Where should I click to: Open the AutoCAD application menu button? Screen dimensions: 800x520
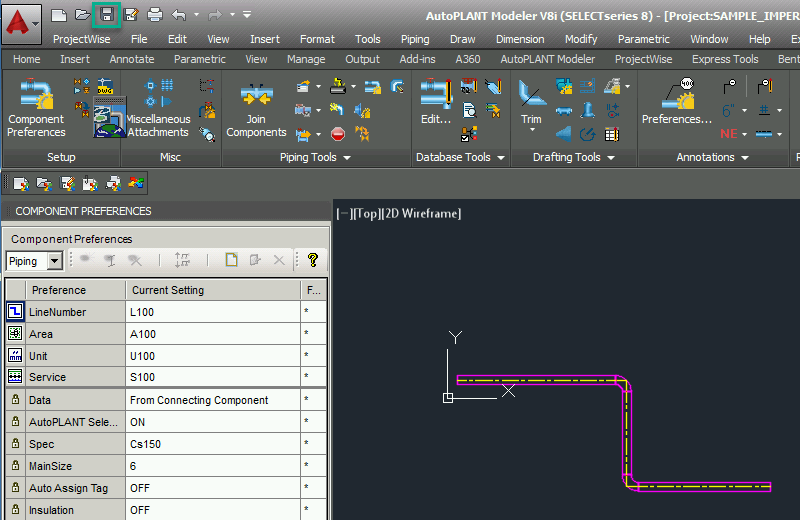[x=21, y=23]
